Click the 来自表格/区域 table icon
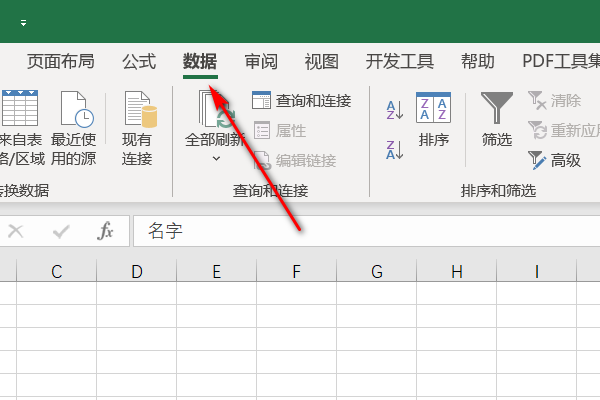The image size is (600, 400). (x=20, y=108)
